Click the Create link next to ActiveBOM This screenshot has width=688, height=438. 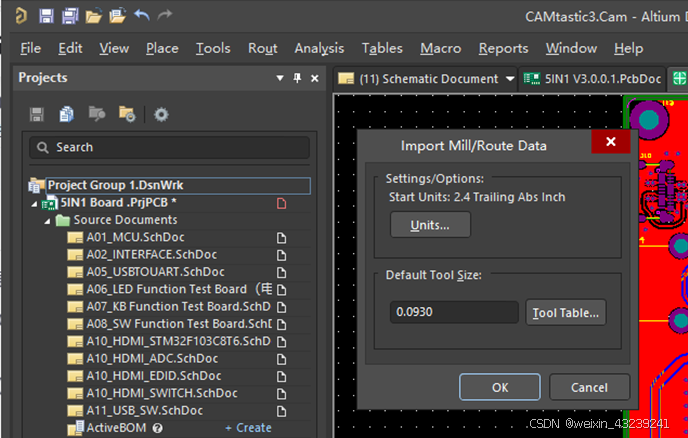[x=248, y=428]
